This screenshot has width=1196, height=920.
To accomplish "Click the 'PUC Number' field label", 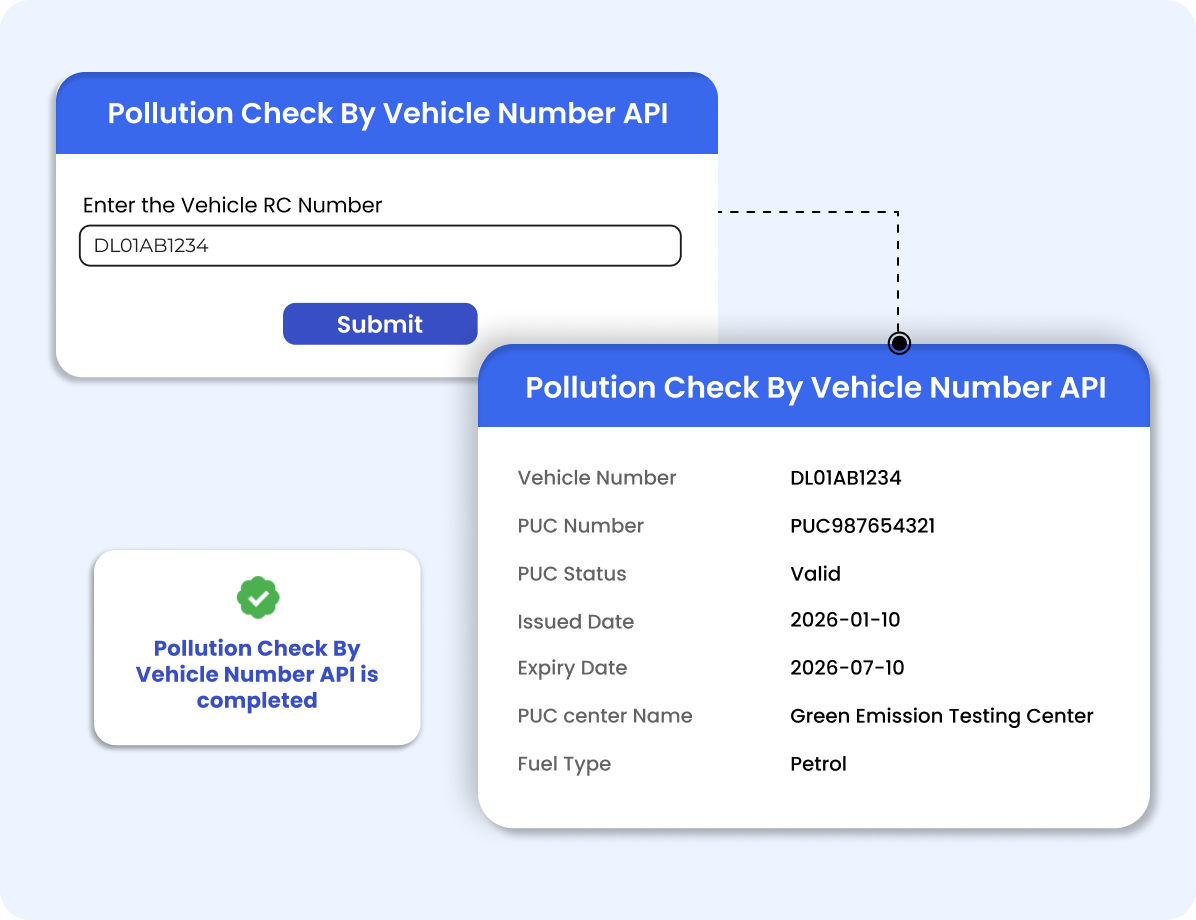I will tap(580, 526).
